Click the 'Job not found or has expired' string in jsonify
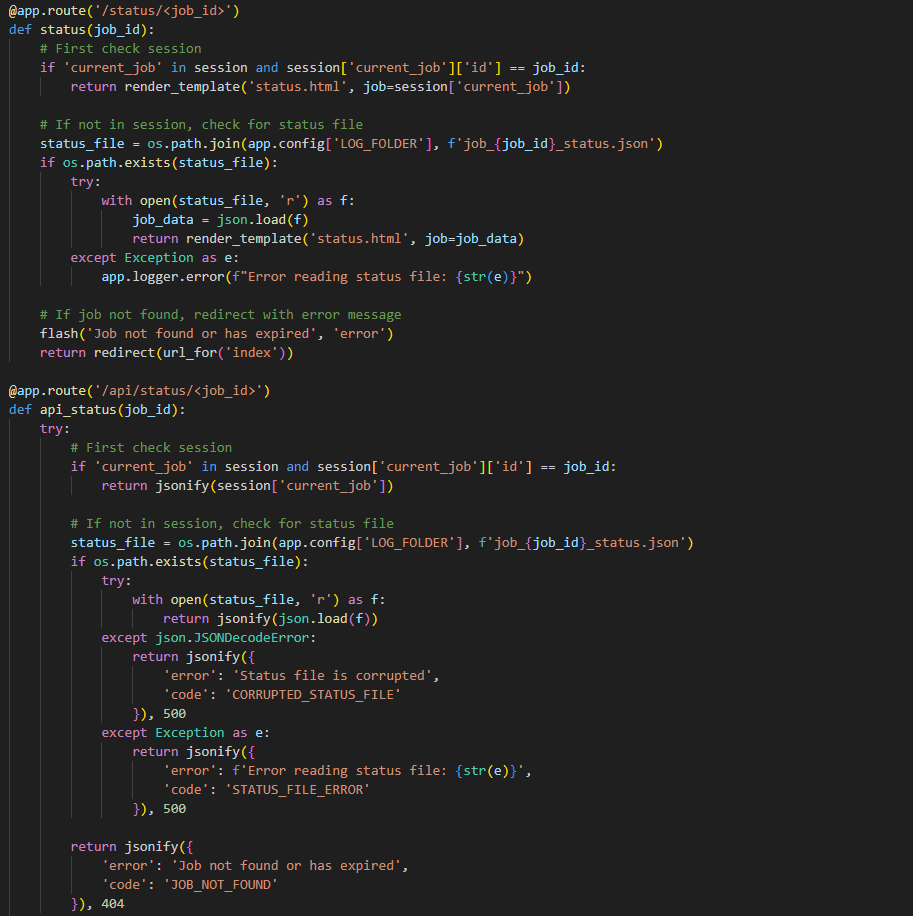This screenshot has height=916, width=913. pos(286,866)
